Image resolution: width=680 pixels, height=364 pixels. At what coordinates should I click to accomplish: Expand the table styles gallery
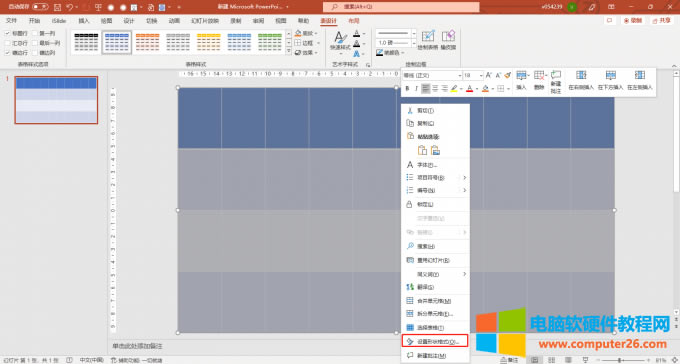click(x=289, y=52)
